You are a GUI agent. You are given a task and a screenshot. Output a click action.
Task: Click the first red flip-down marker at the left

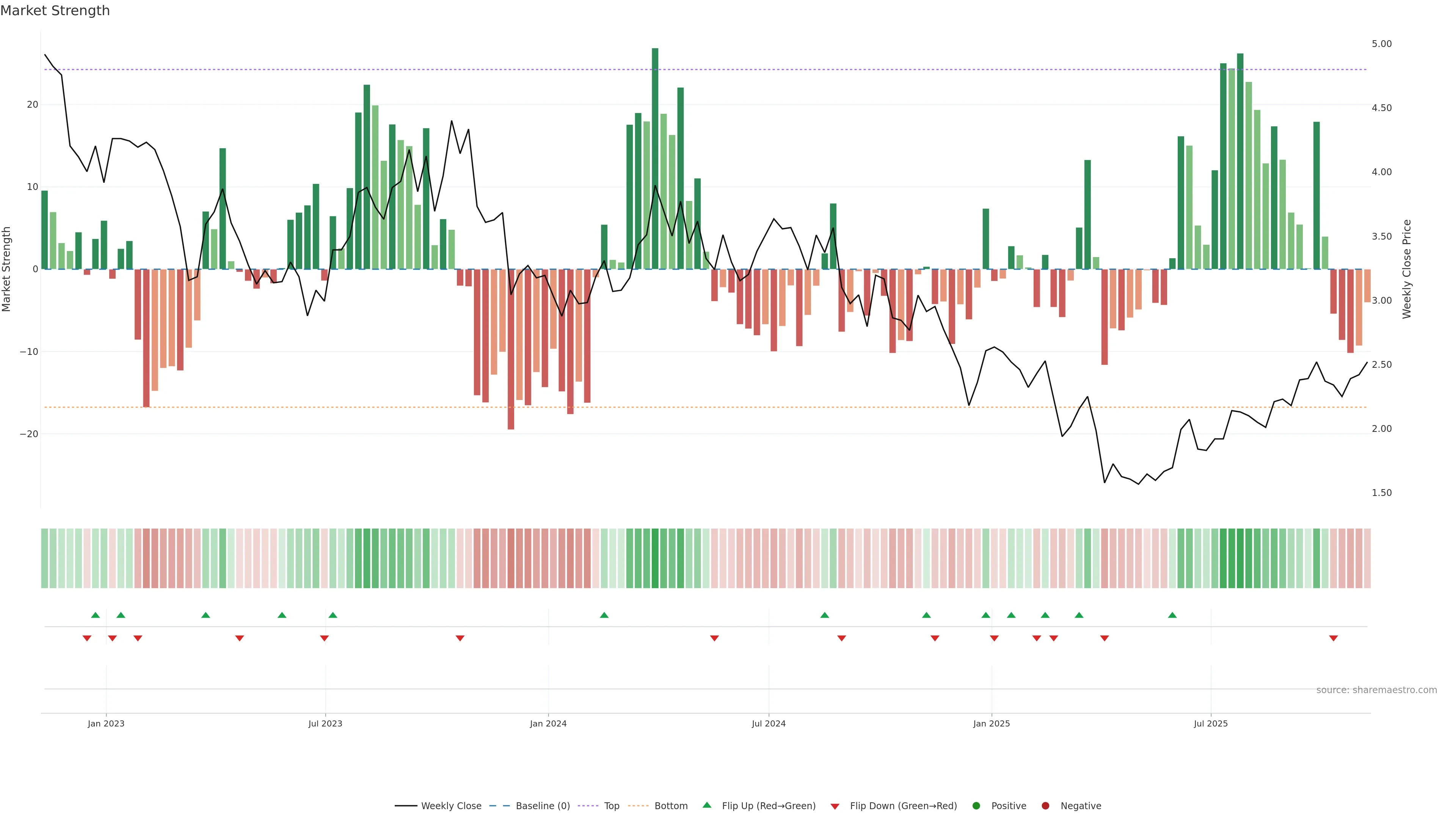pyautogui.click(x=87, y=638)
